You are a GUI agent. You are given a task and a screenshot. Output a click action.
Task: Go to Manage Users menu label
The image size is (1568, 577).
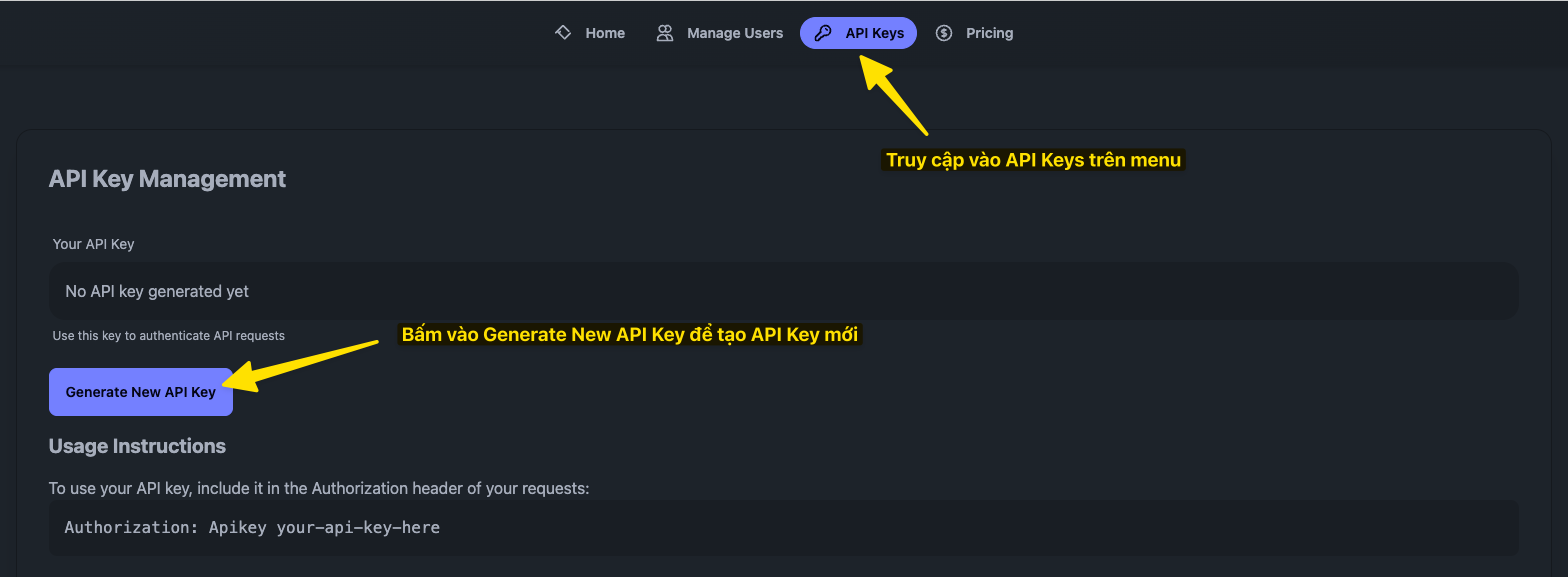(735, 33)
